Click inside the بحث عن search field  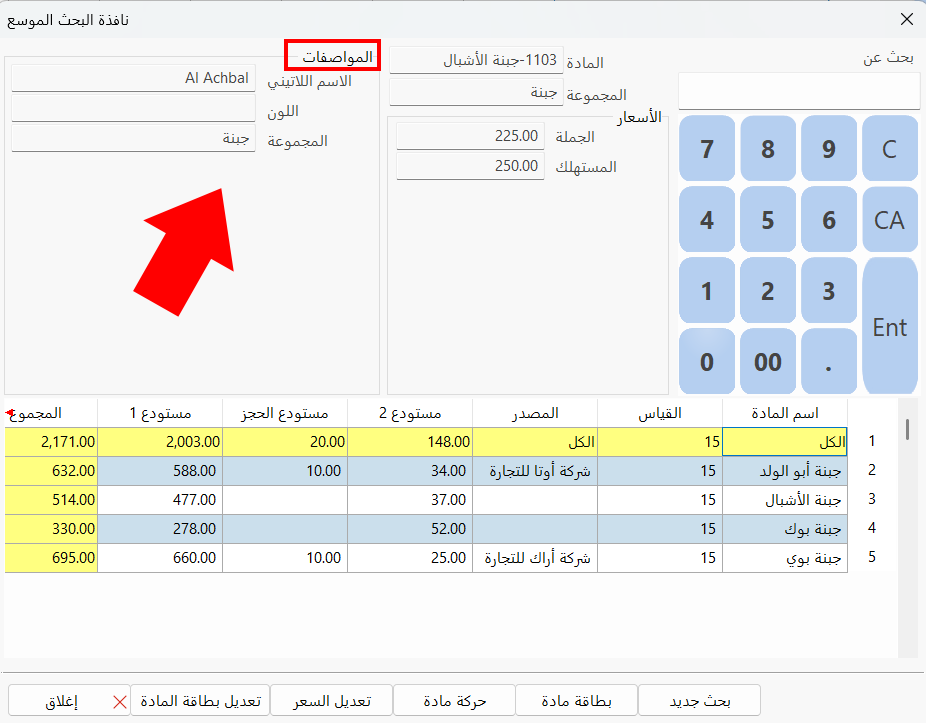click(x=798, y=90)
